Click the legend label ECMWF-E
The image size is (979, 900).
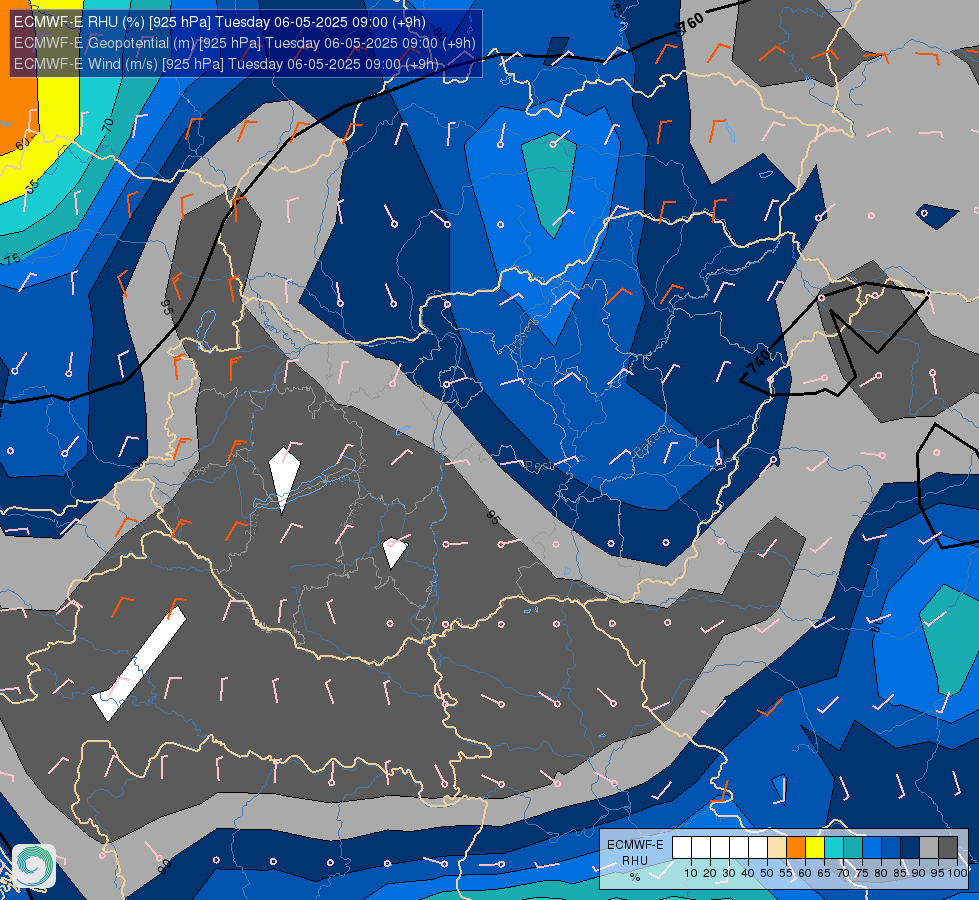635,844
